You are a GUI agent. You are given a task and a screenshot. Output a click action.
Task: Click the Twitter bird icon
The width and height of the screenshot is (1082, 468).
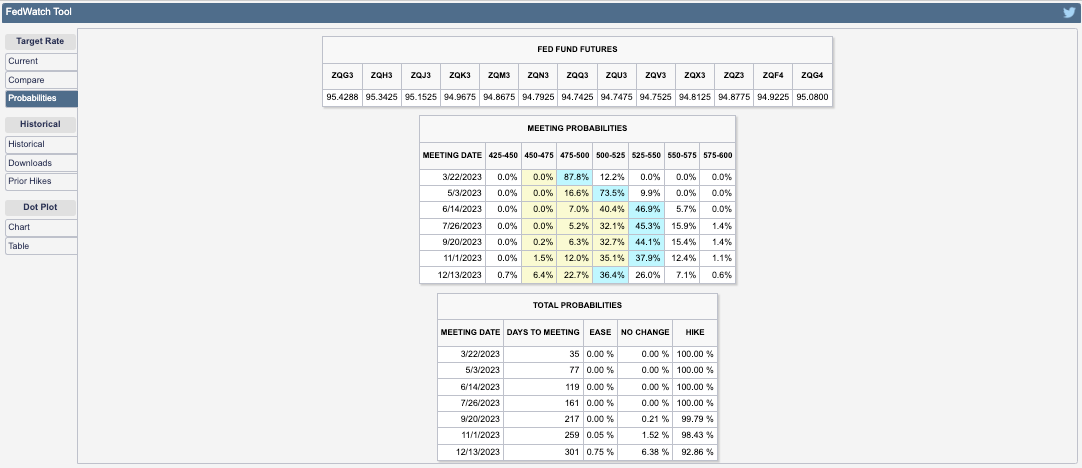[1068, 13]
